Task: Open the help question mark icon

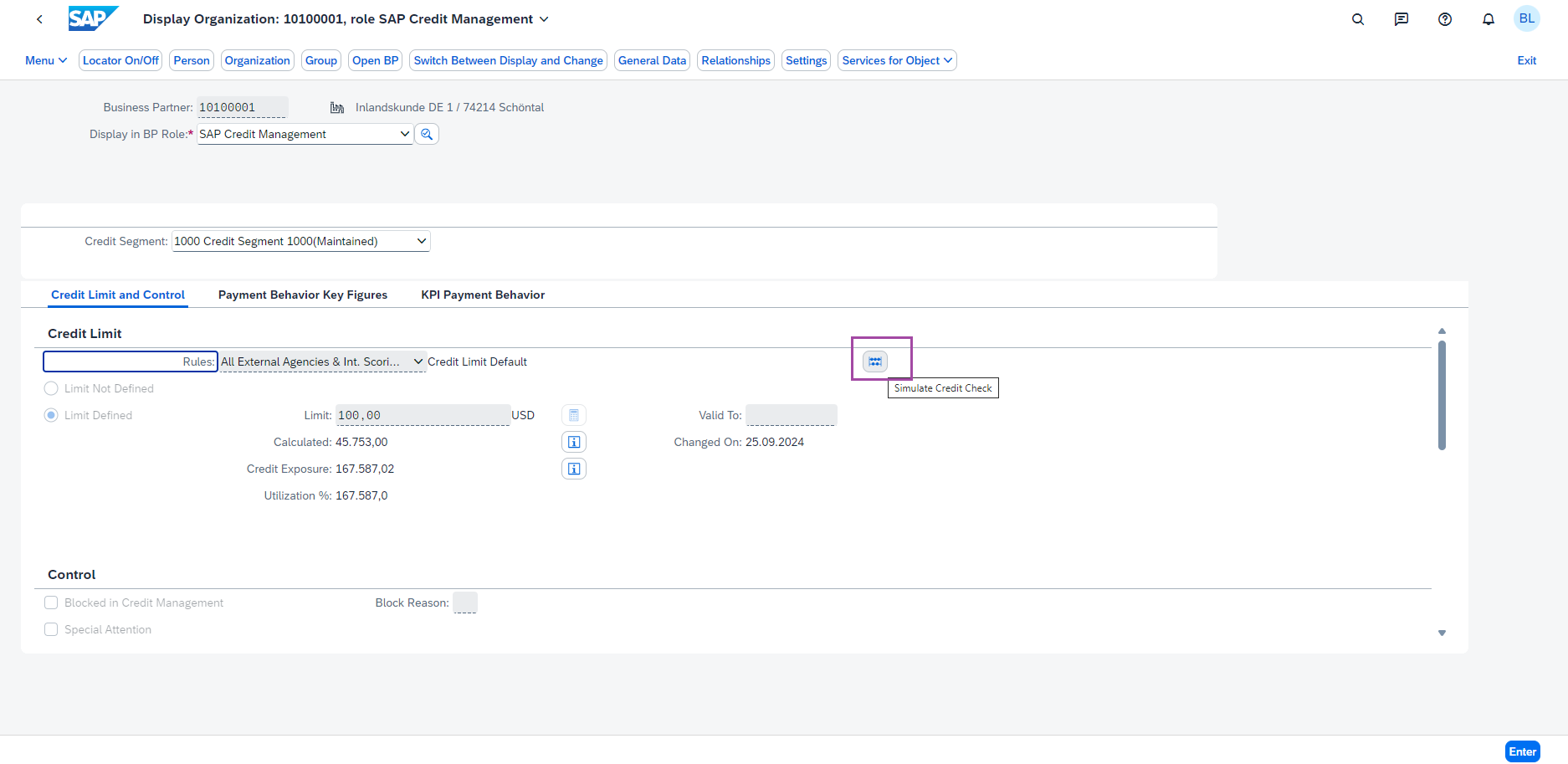Action: (x=1445, y=19)
